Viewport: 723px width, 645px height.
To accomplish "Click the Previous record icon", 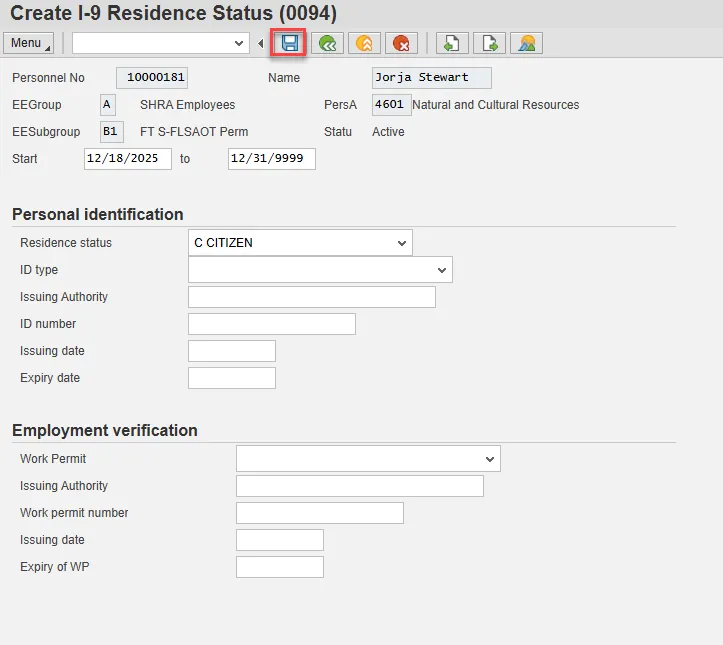I will point(452,43).
